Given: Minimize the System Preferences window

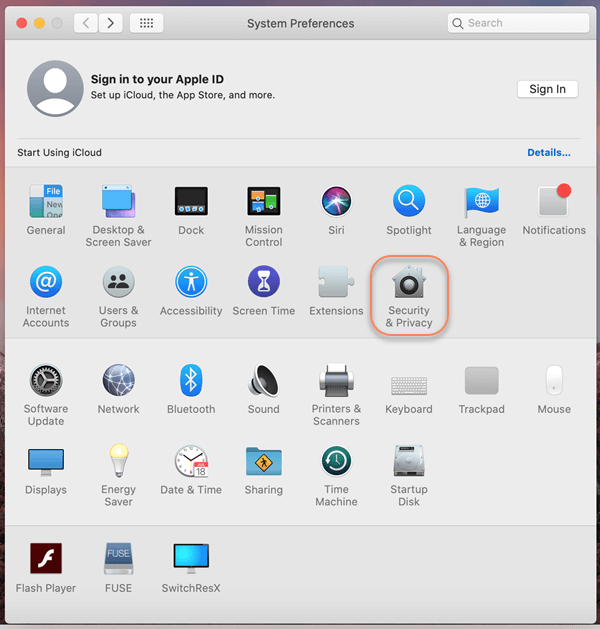Looking at the screenshot, I should click(x=39, y=23).
